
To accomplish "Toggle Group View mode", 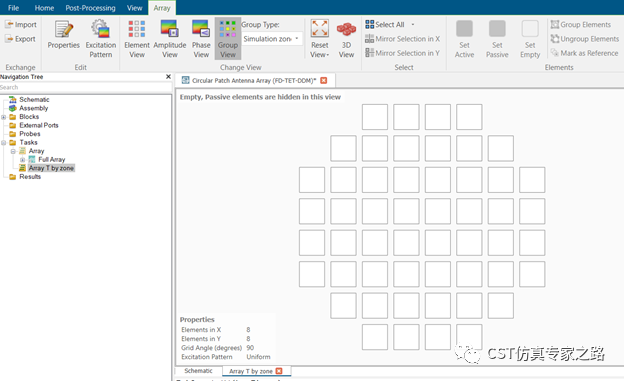I will (228, 39).
